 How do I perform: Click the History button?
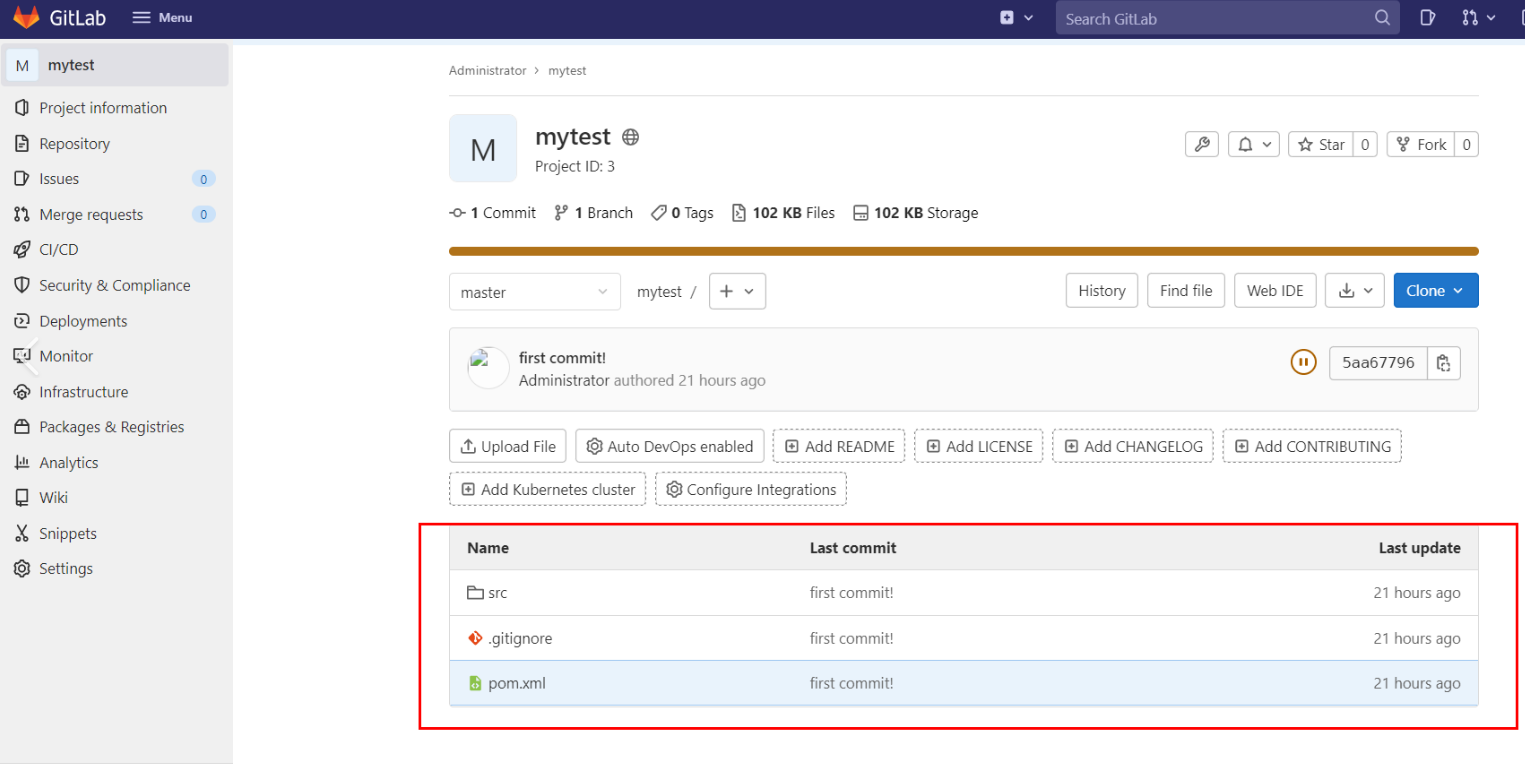pyautogui.click(x=1102, y=291)
